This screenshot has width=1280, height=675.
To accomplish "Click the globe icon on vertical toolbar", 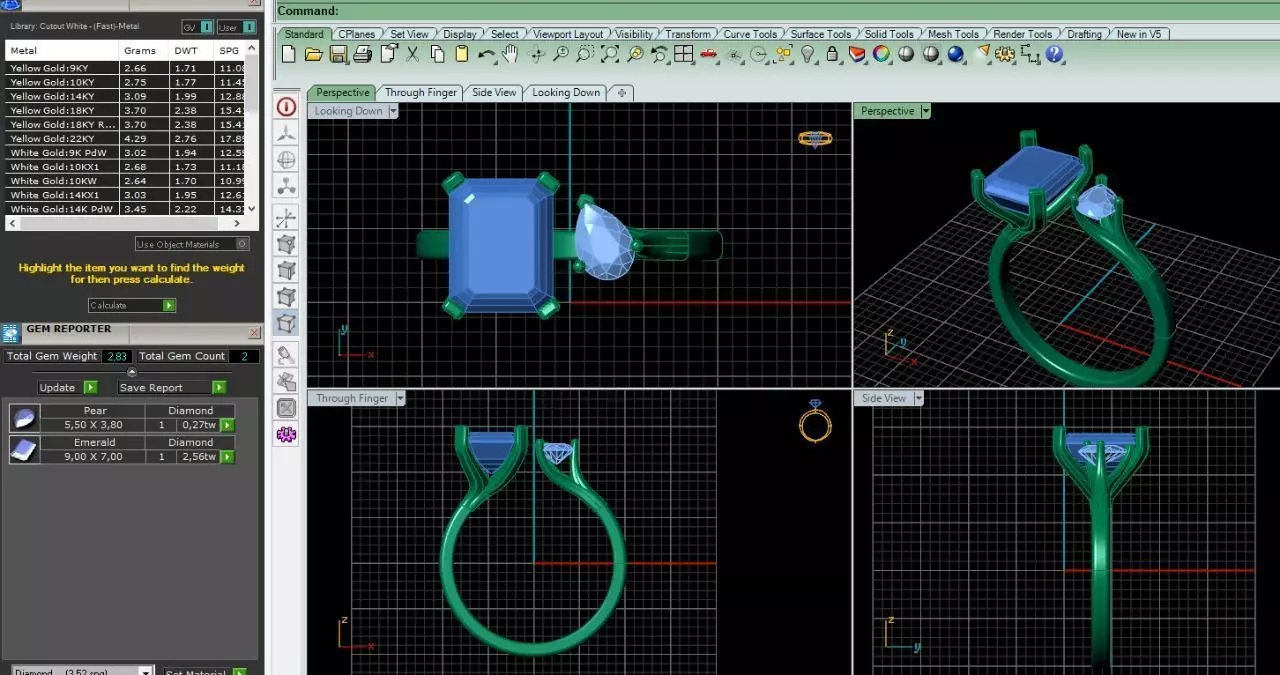I will click(x=286, y=159).
